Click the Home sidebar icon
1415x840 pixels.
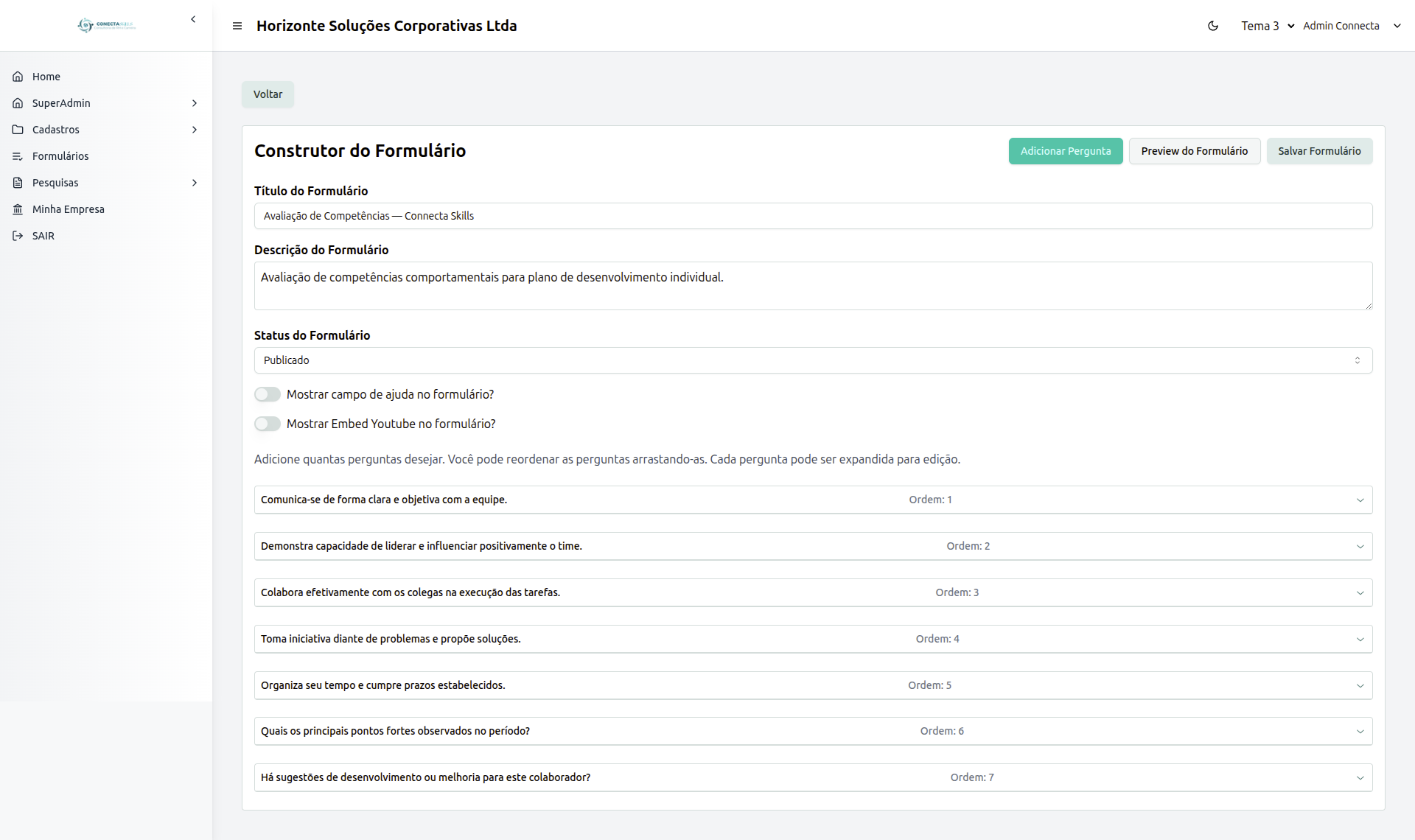click(18, 77)
